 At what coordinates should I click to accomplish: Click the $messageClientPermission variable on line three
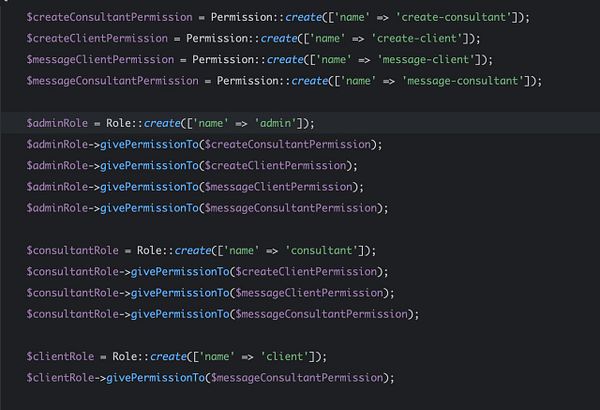click(100, 60)
